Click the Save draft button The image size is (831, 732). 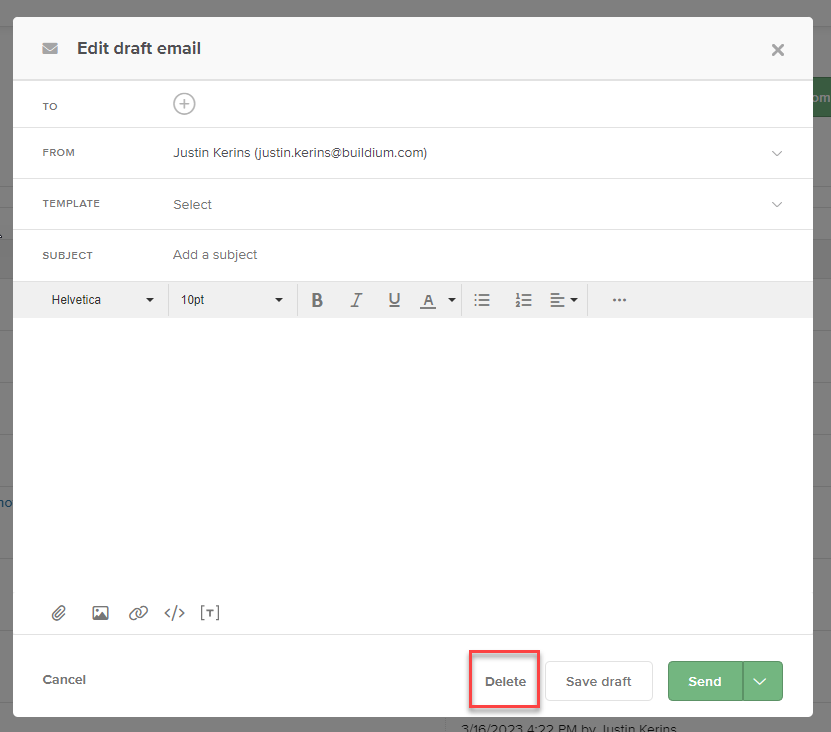[x=598, y=681]
